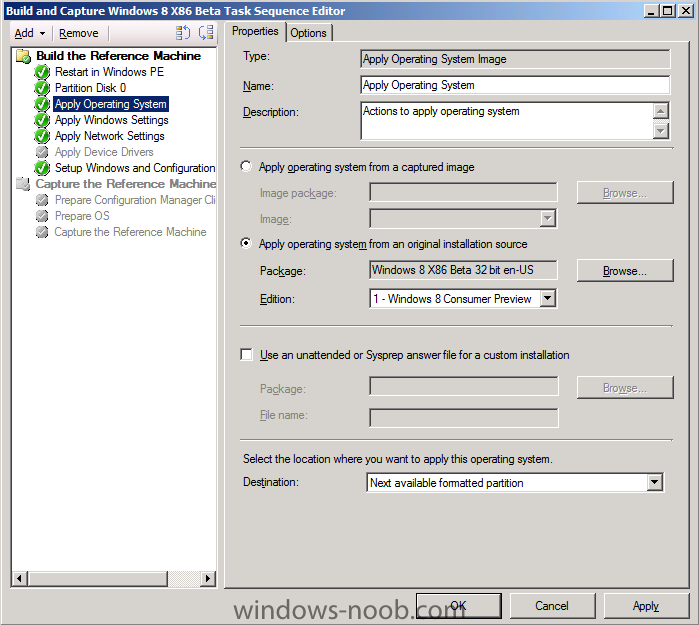
Task: Minimize the Task Sequence Editor window
Action: (651, 11)
